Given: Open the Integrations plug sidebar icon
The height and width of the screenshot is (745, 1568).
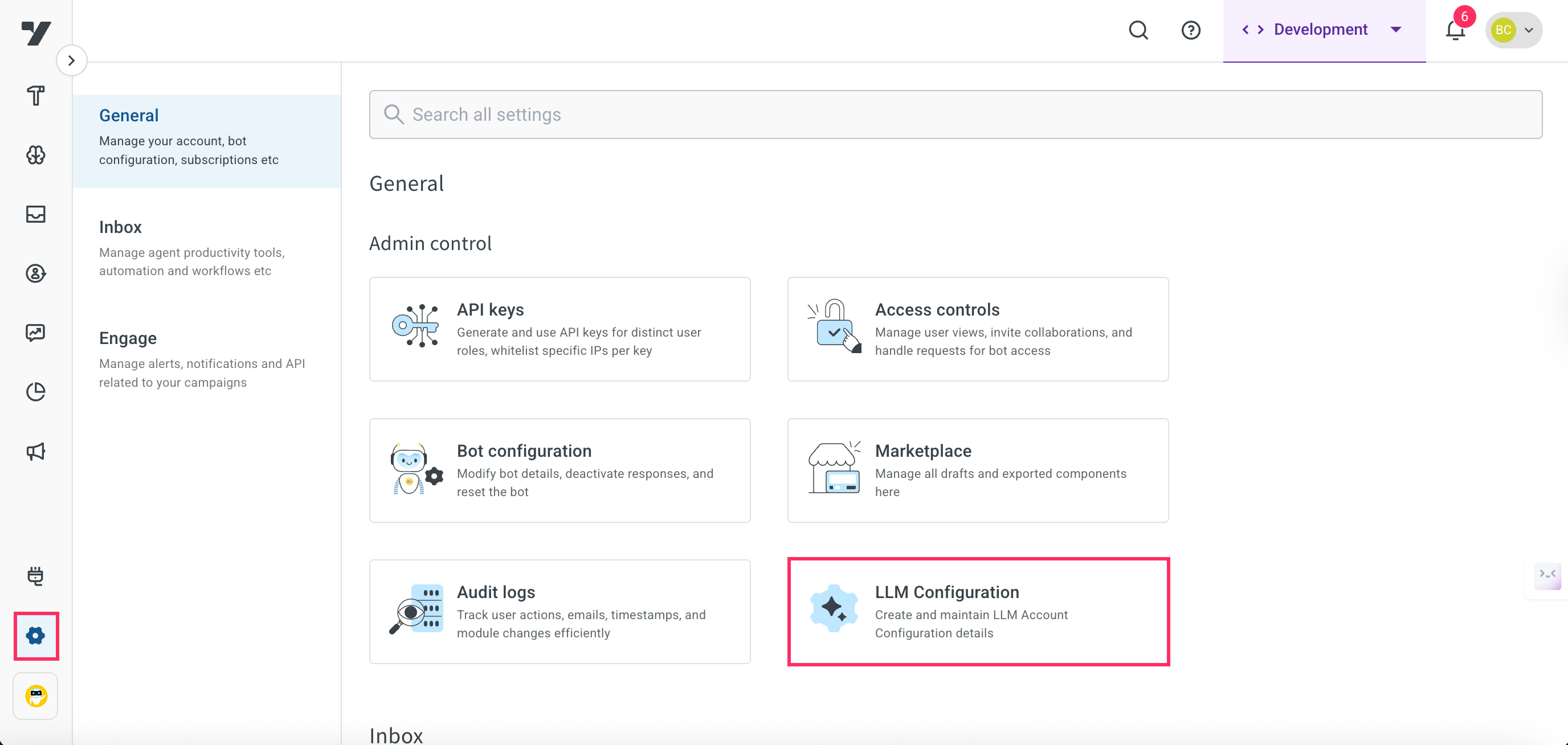Looking at the screenshot, I should pos(36,576).
